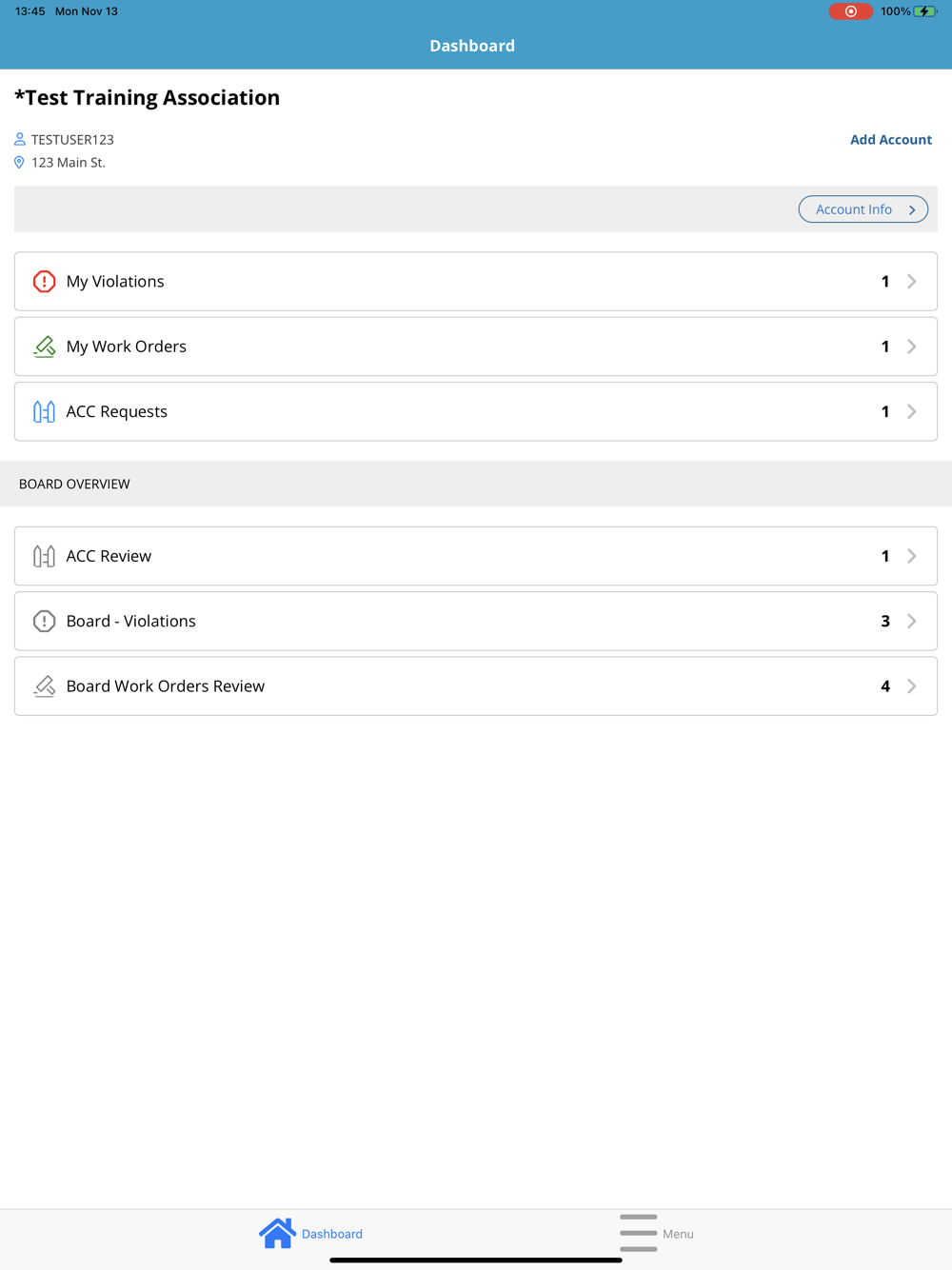
Task: Open the Menu tab label
Action: (678, 1234)
